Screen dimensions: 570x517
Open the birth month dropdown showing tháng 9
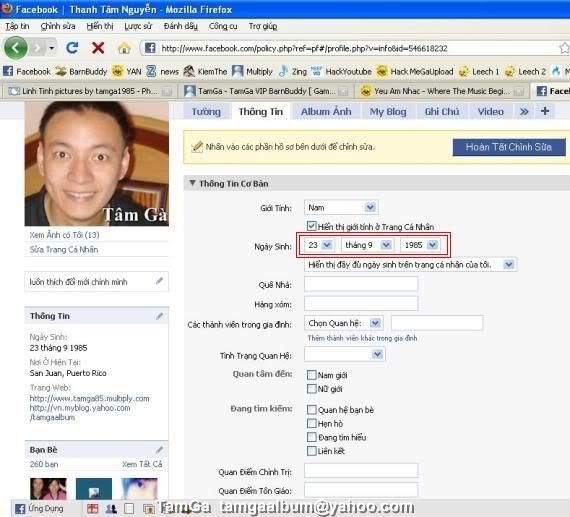(368, 245)
